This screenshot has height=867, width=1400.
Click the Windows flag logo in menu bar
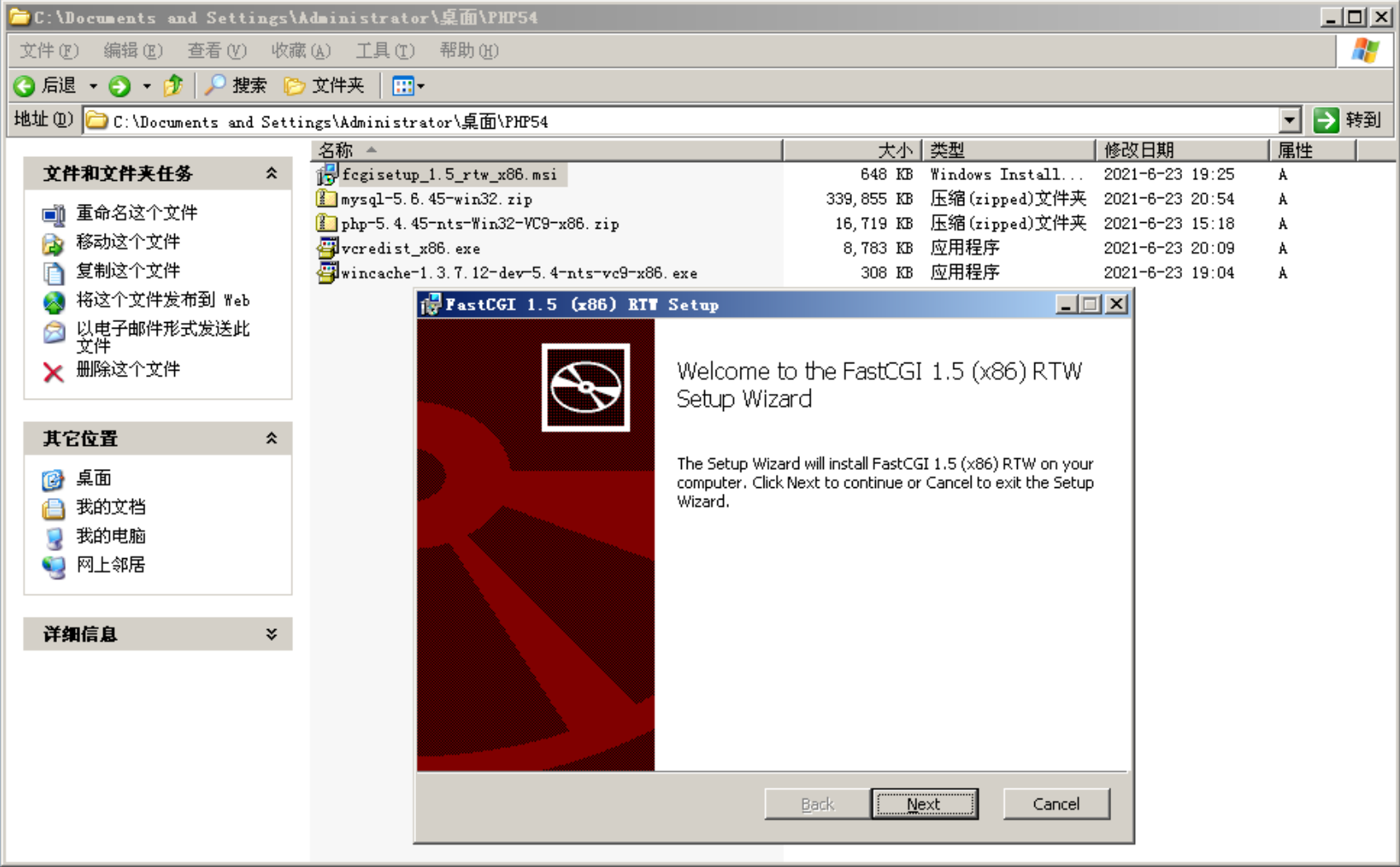tap(1365, 50)
